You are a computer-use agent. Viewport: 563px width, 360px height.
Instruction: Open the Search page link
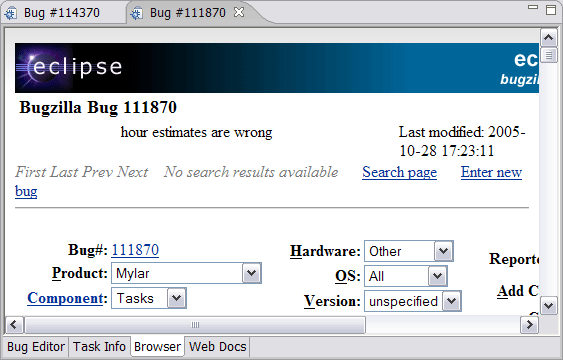coord(399,172)
